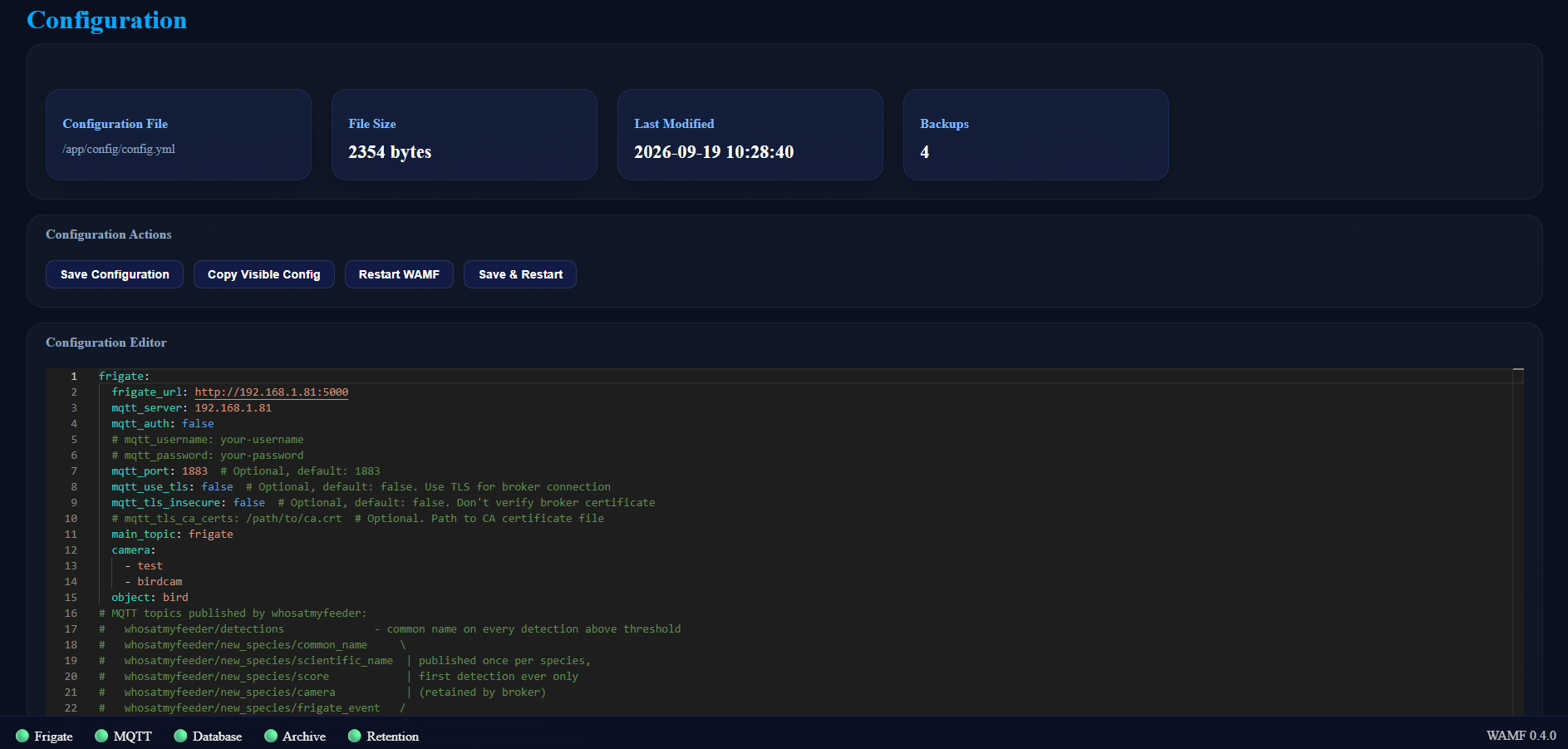Click the Database status label

pos(217,737)
